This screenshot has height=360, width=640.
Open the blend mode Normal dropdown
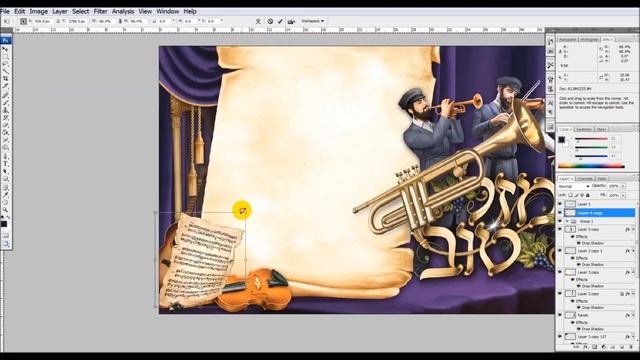click(574, 186)
